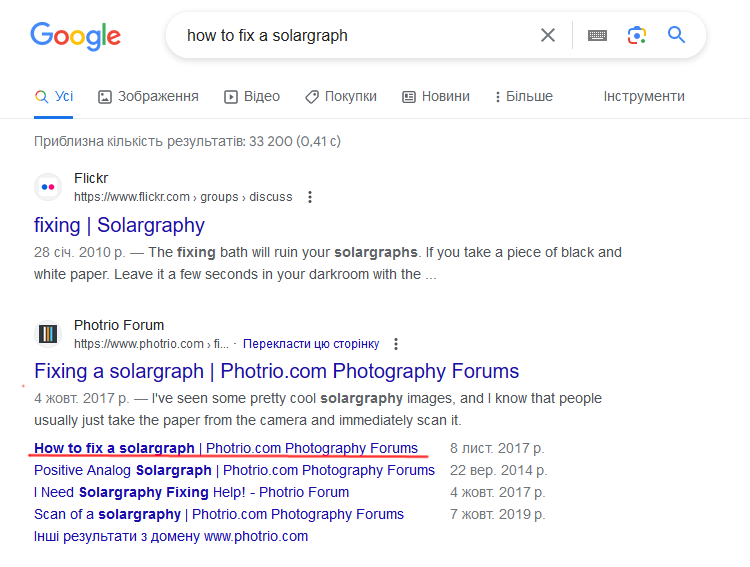
Task: Open three-dot options for Photrio result
Action: (396, 344)
